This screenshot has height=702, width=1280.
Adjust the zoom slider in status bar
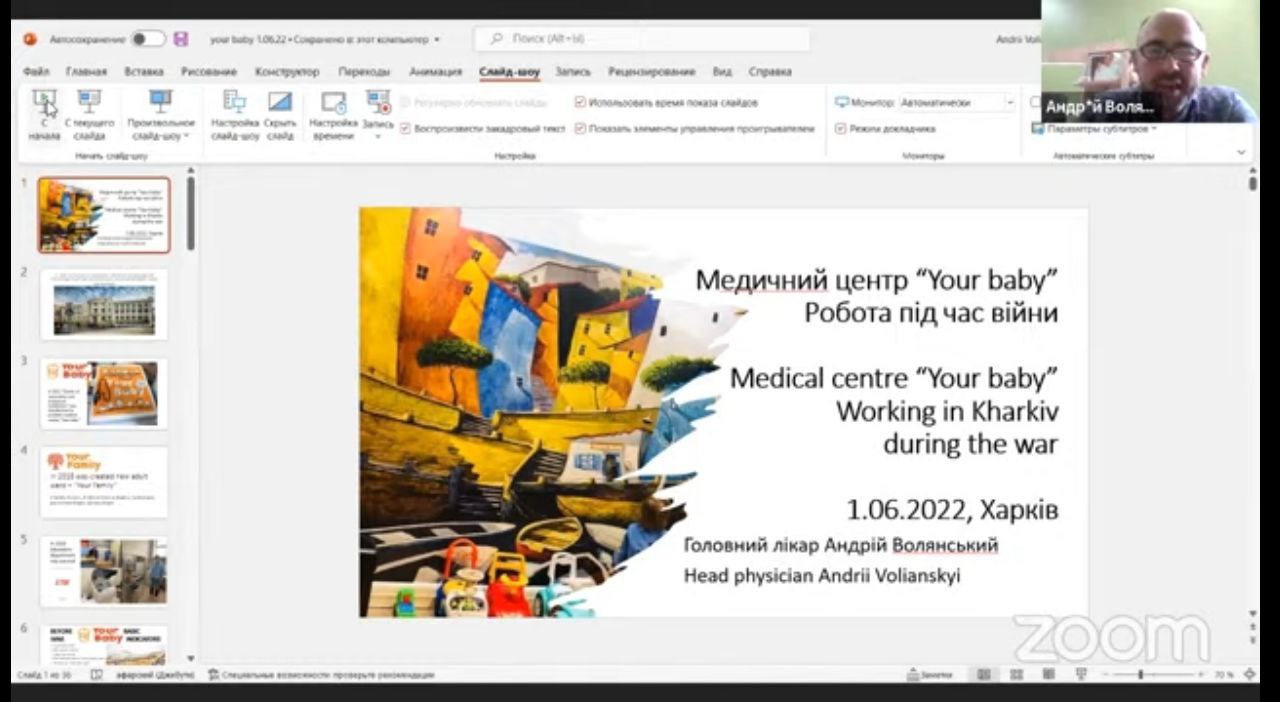pyautogui.click(x=1142, y=675)
